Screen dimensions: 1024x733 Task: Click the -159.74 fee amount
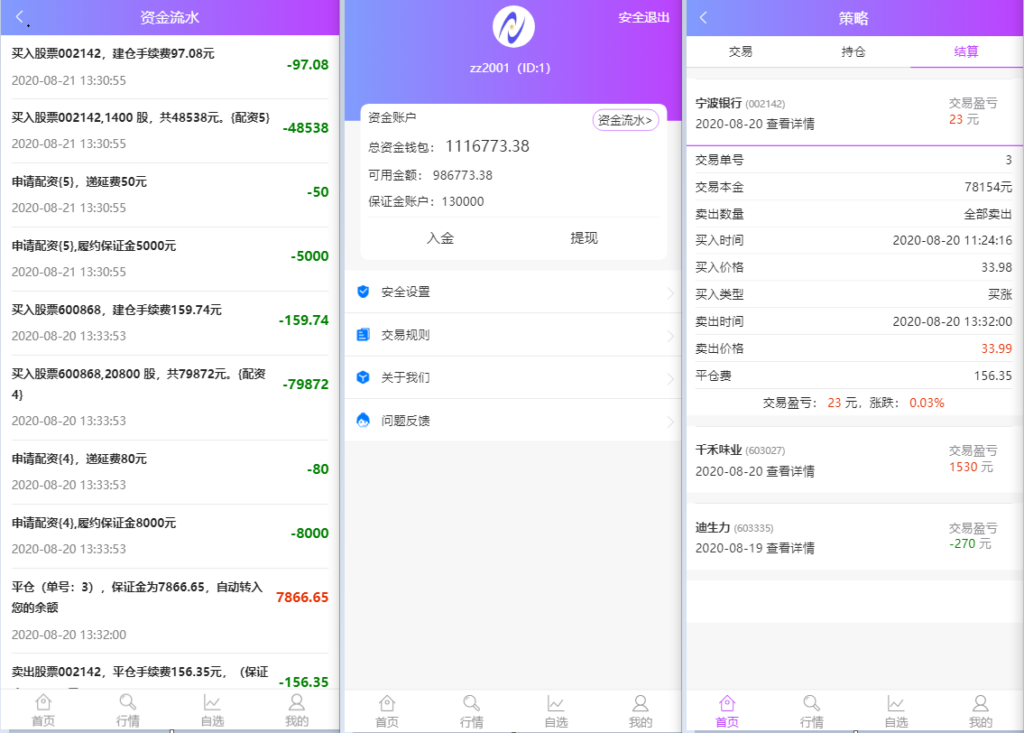tap(304, 320)
